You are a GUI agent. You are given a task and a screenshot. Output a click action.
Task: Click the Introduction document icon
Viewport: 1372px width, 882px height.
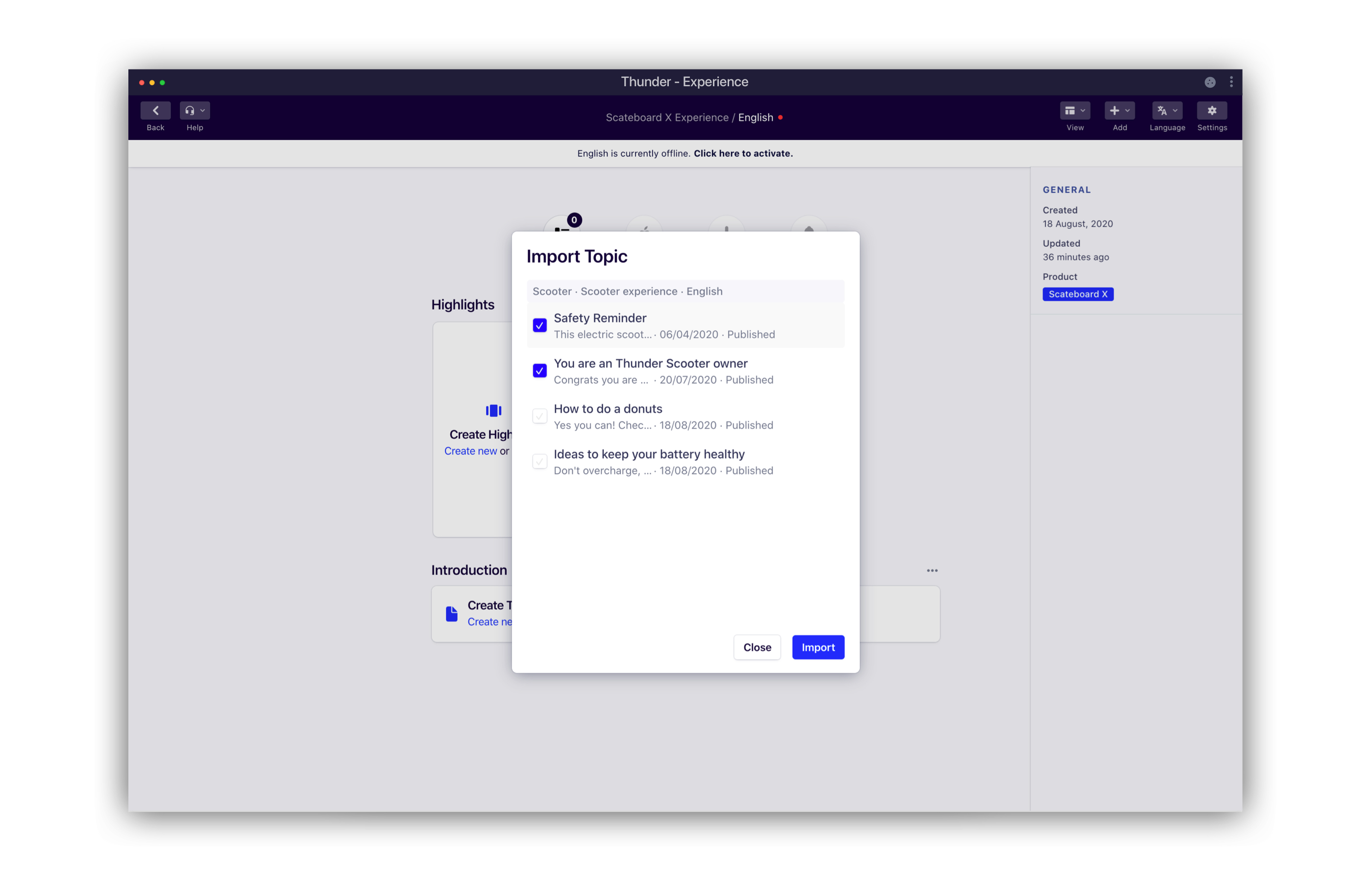tap(451, 613)
